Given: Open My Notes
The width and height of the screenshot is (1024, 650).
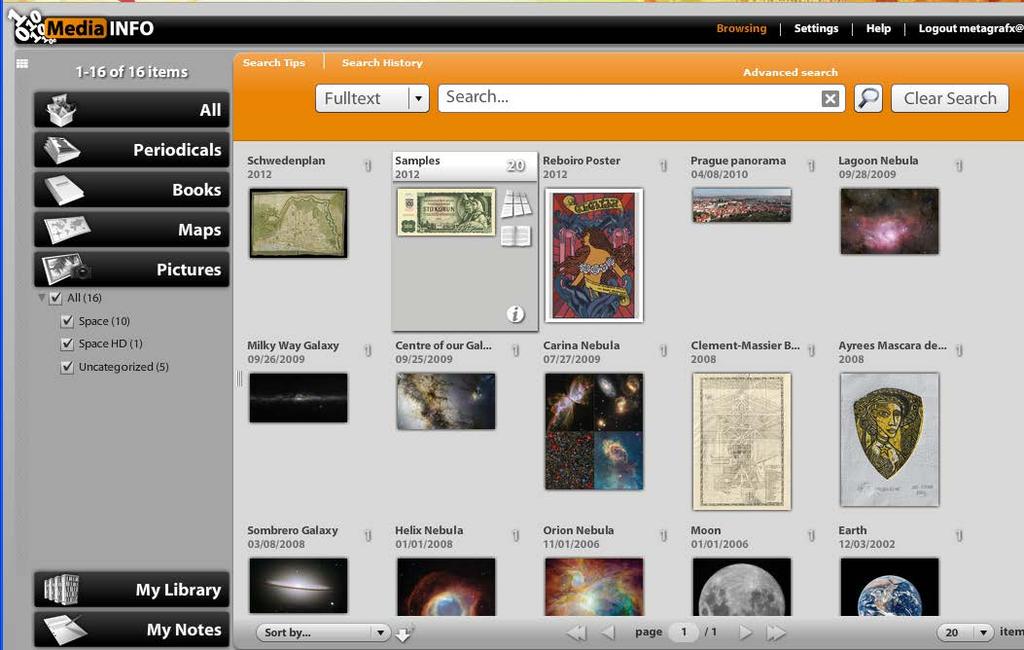Looking at the screenshot, I should click(132, 629).
